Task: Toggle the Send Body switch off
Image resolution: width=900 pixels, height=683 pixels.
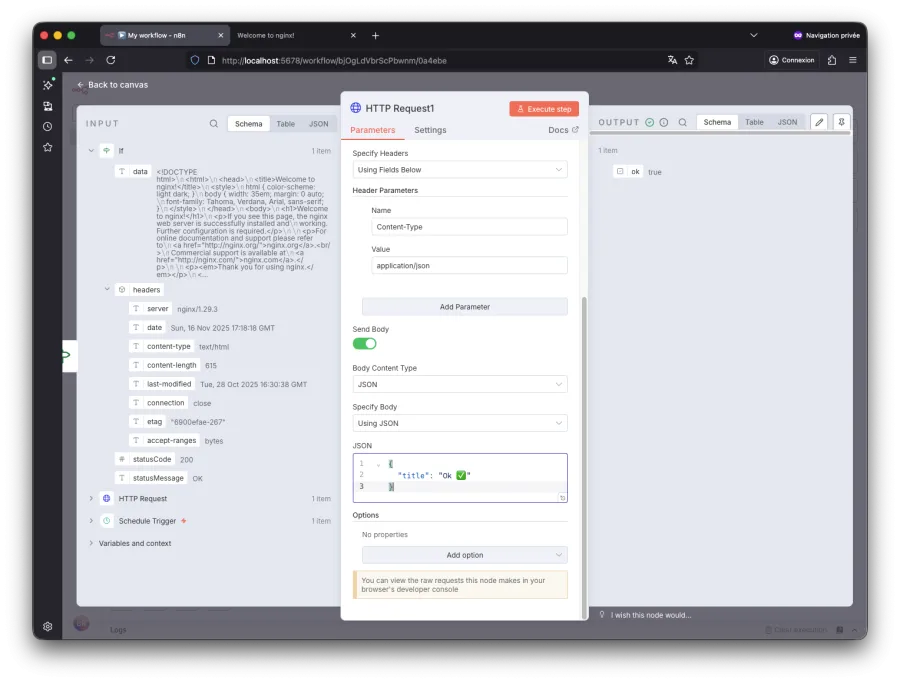Action: 364,344
